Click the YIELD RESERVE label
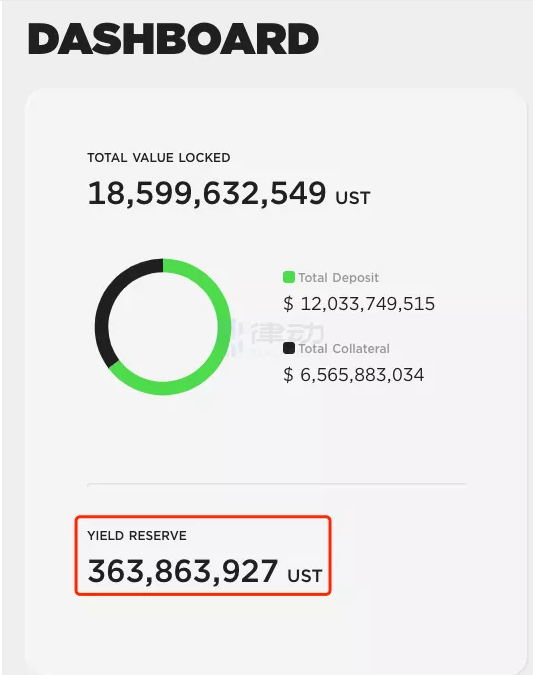Screen dimensions: 533x675 (x=137, y=536)
